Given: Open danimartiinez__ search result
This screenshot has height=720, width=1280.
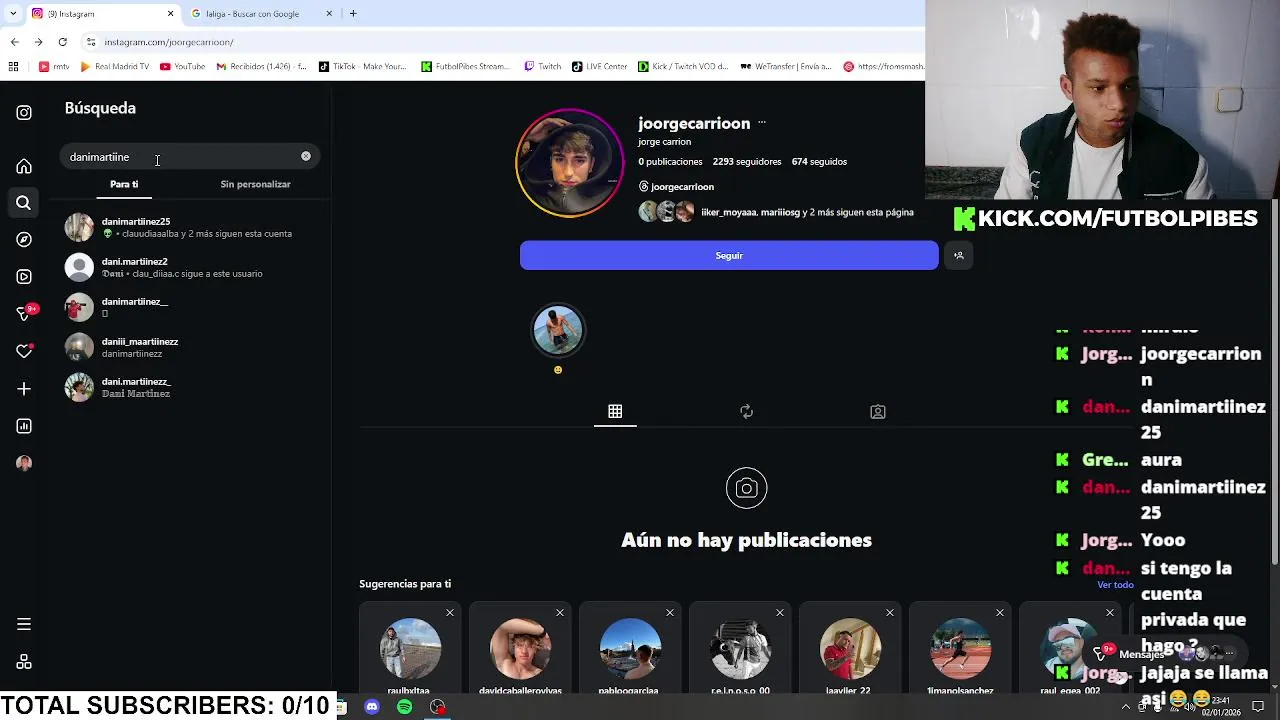Looking at the screenshot, I should tap(190, 307).
